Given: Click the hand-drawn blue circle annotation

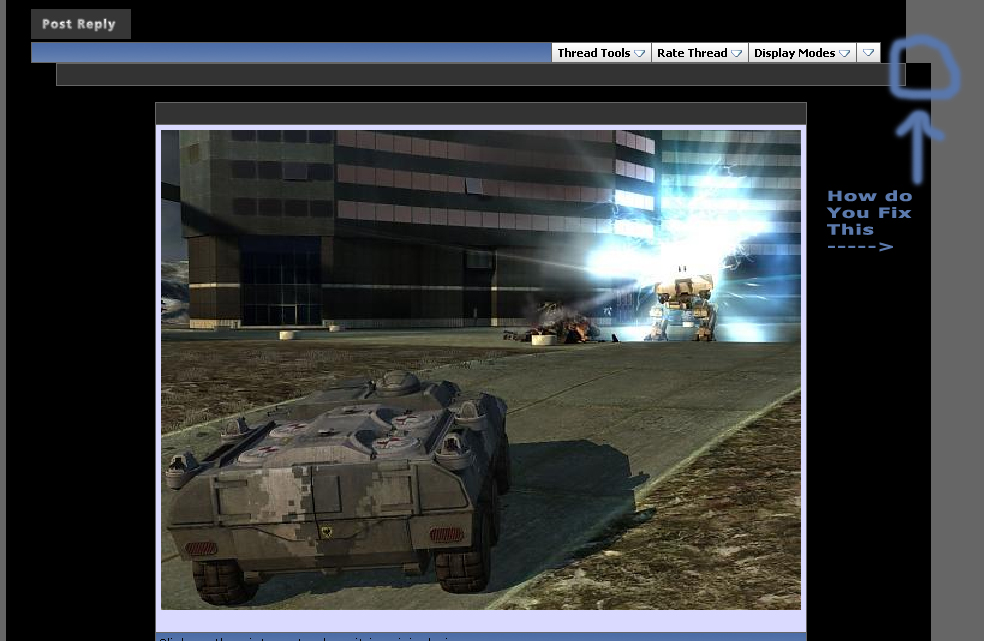Looking at the screenshot, I should pyautogui.click(x=924, y=70).
